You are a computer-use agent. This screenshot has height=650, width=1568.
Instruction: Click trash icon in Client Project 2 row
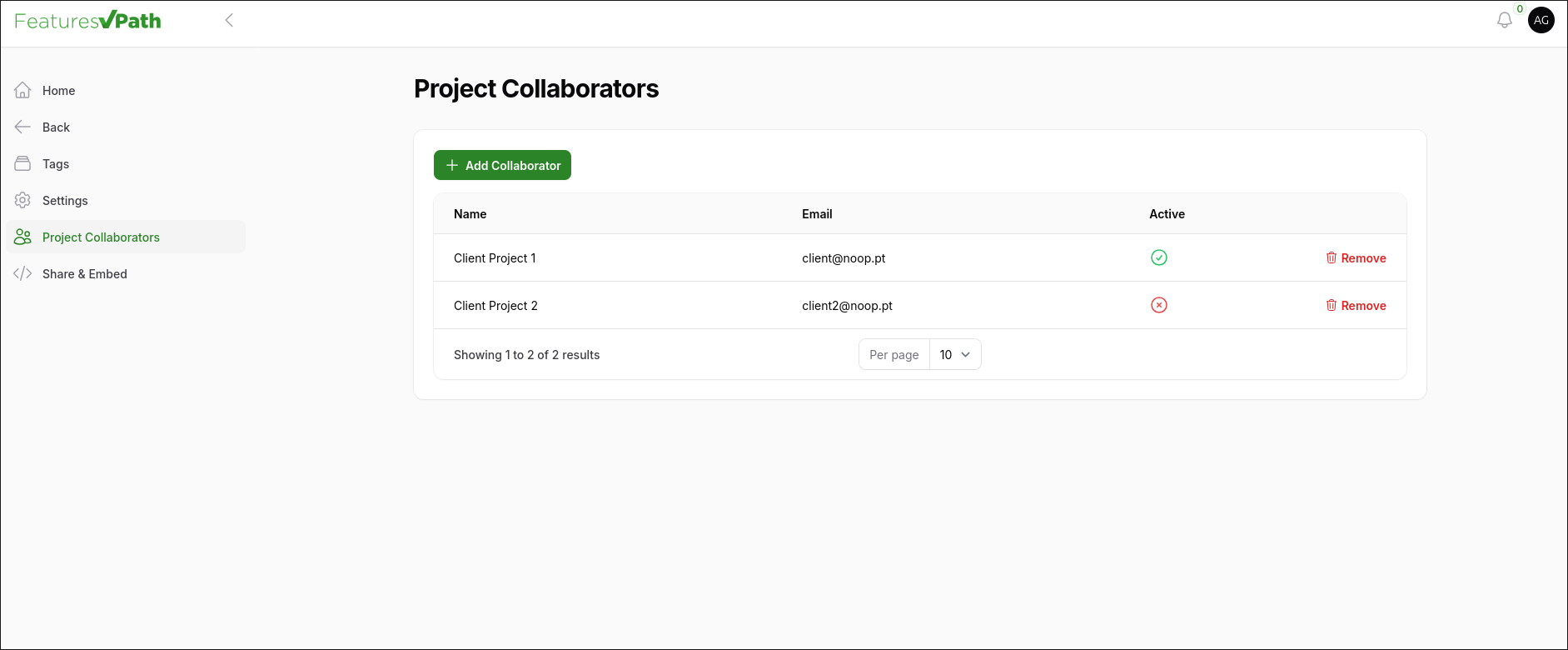[x=1331, y=305]
